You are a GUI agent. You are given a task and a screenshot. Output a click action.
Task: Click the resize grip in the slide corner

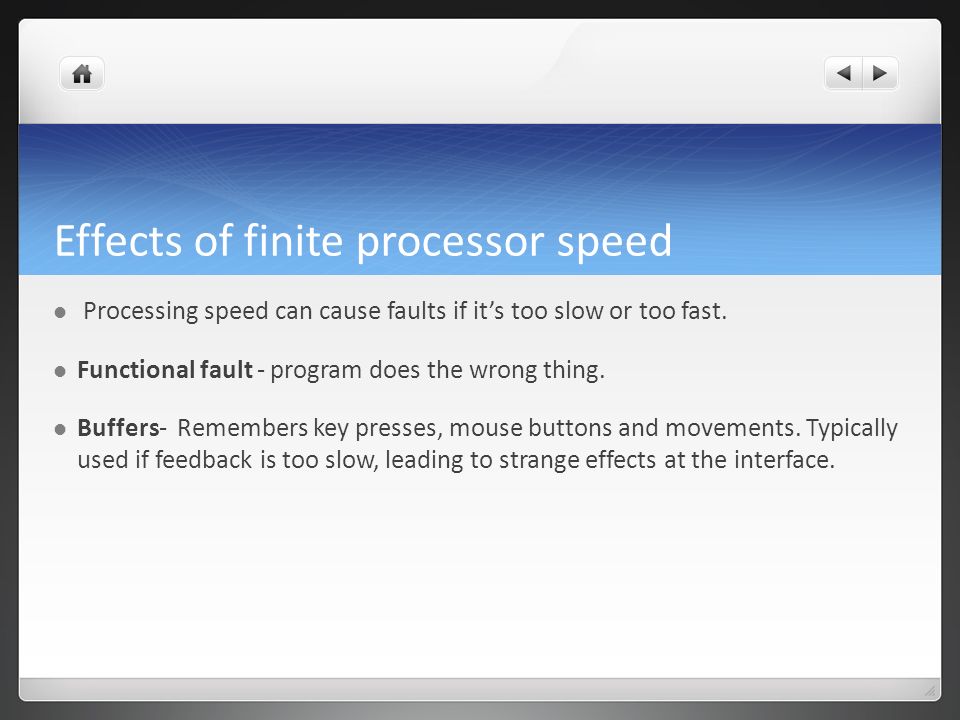point(930,691)
